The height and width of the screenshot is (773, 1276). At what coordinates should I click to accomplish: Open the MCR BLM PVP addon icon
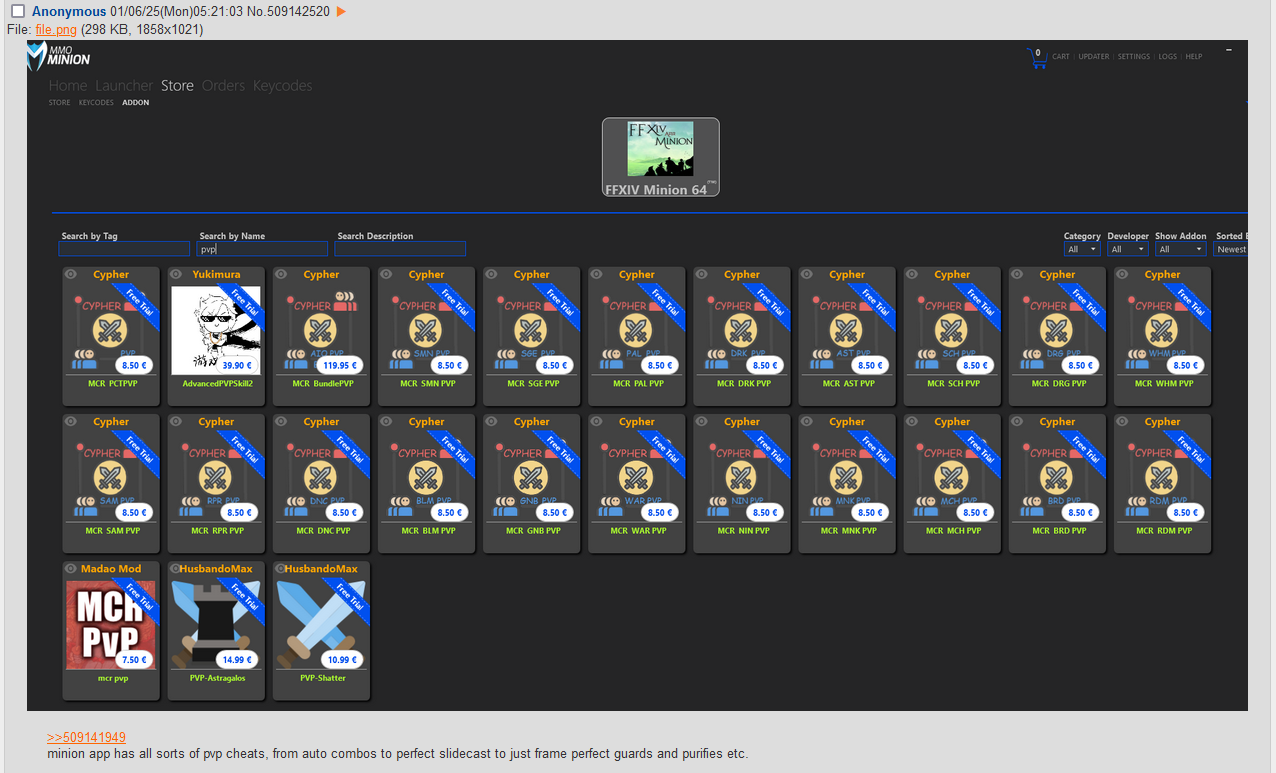click(x=426, y=478)
